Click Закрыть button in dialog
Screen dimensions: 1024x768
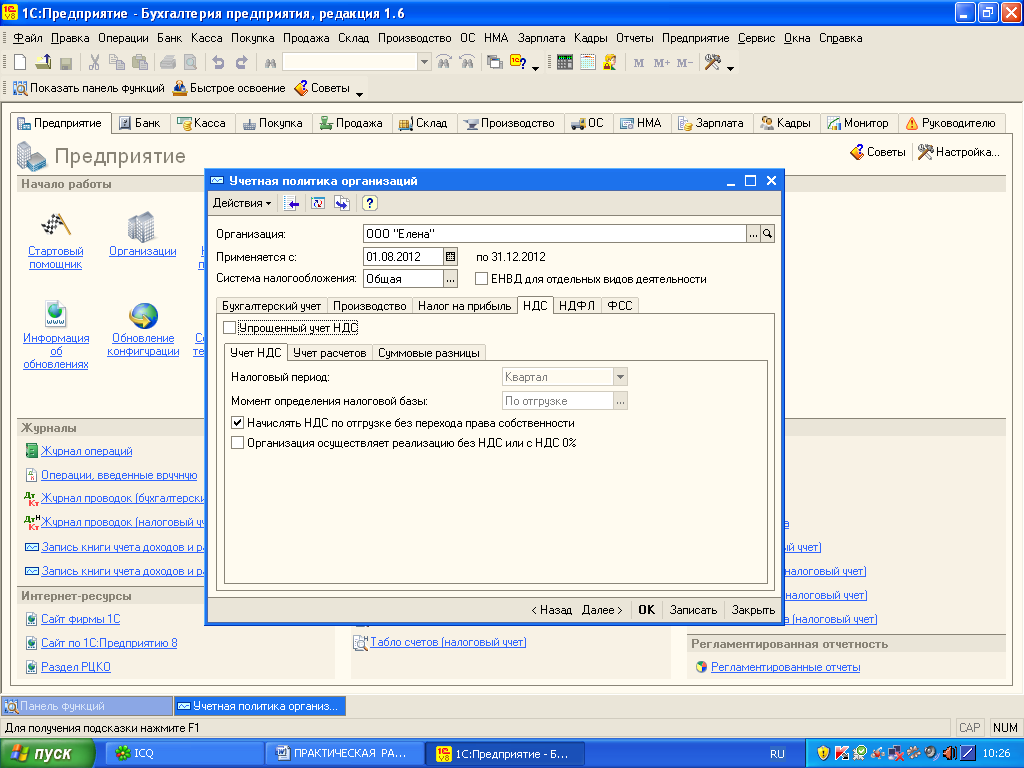(753, 610)
